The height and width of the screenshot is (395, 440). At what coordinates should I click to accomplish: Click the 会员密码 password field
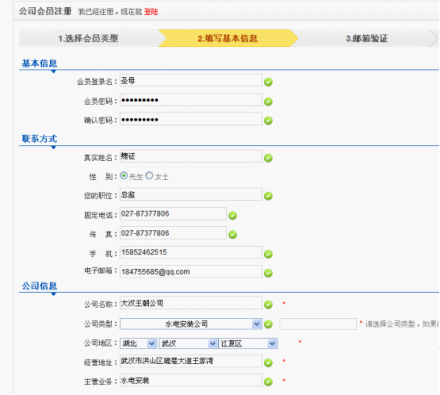click(191, 100)
